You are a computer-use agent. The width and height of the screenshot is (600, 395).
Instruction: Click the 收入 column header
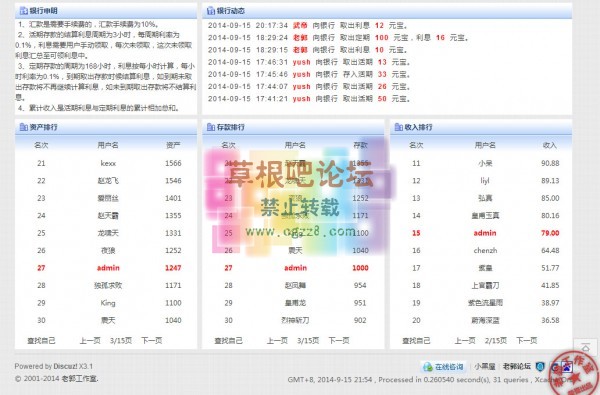[x=550, y=145]
